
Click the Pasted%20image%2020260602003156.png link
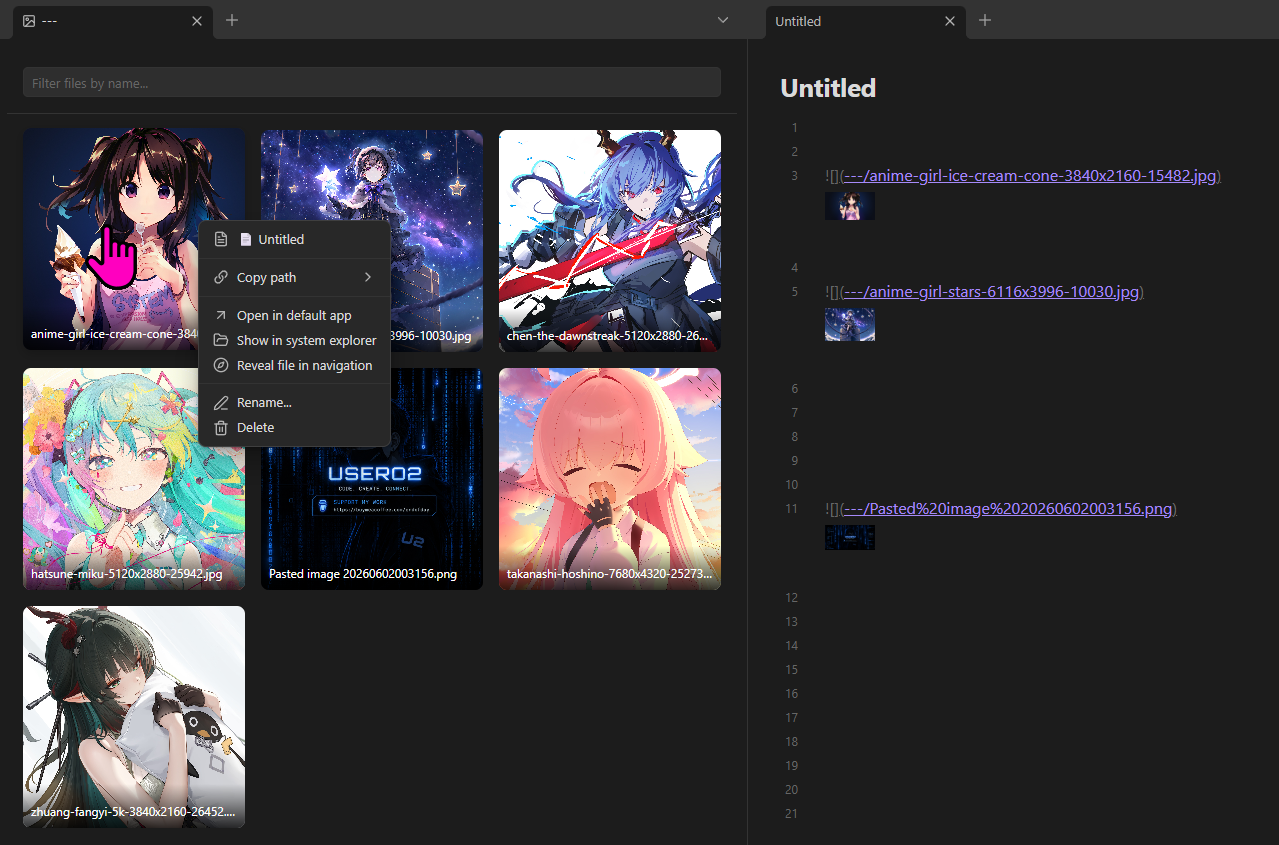[1007, 509]
